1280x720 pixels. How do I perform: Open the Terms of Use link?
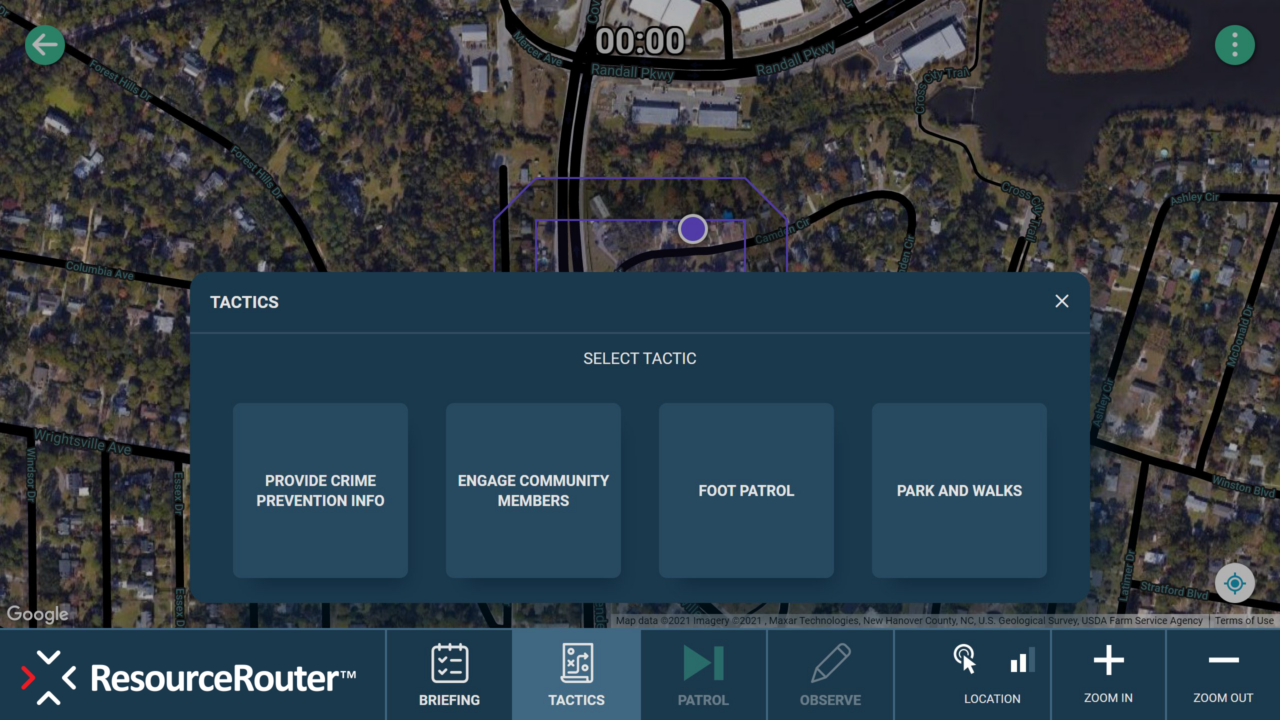[1244, 621]
